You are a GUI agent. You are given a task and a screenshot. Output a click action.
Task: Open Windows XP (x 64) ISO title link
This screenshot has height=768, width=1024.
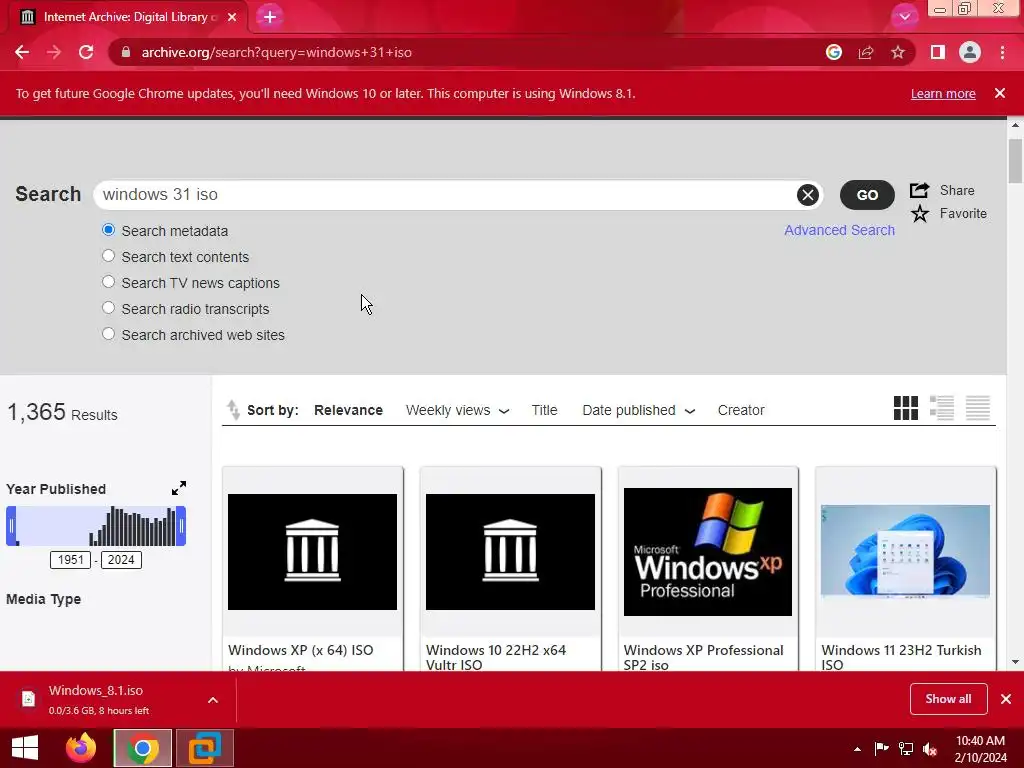point(300,650)
